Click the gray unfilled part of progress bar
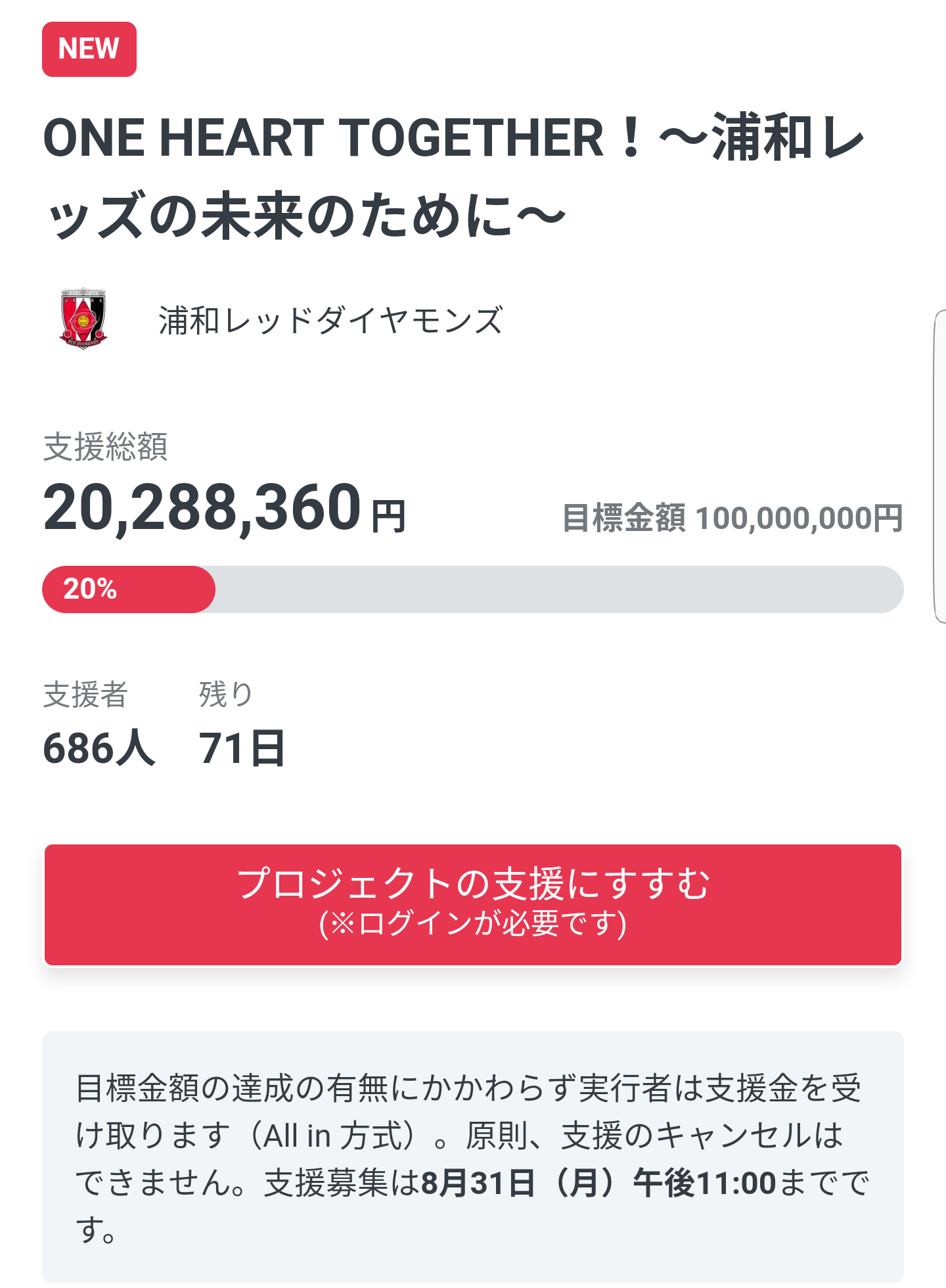 point(559,589)
